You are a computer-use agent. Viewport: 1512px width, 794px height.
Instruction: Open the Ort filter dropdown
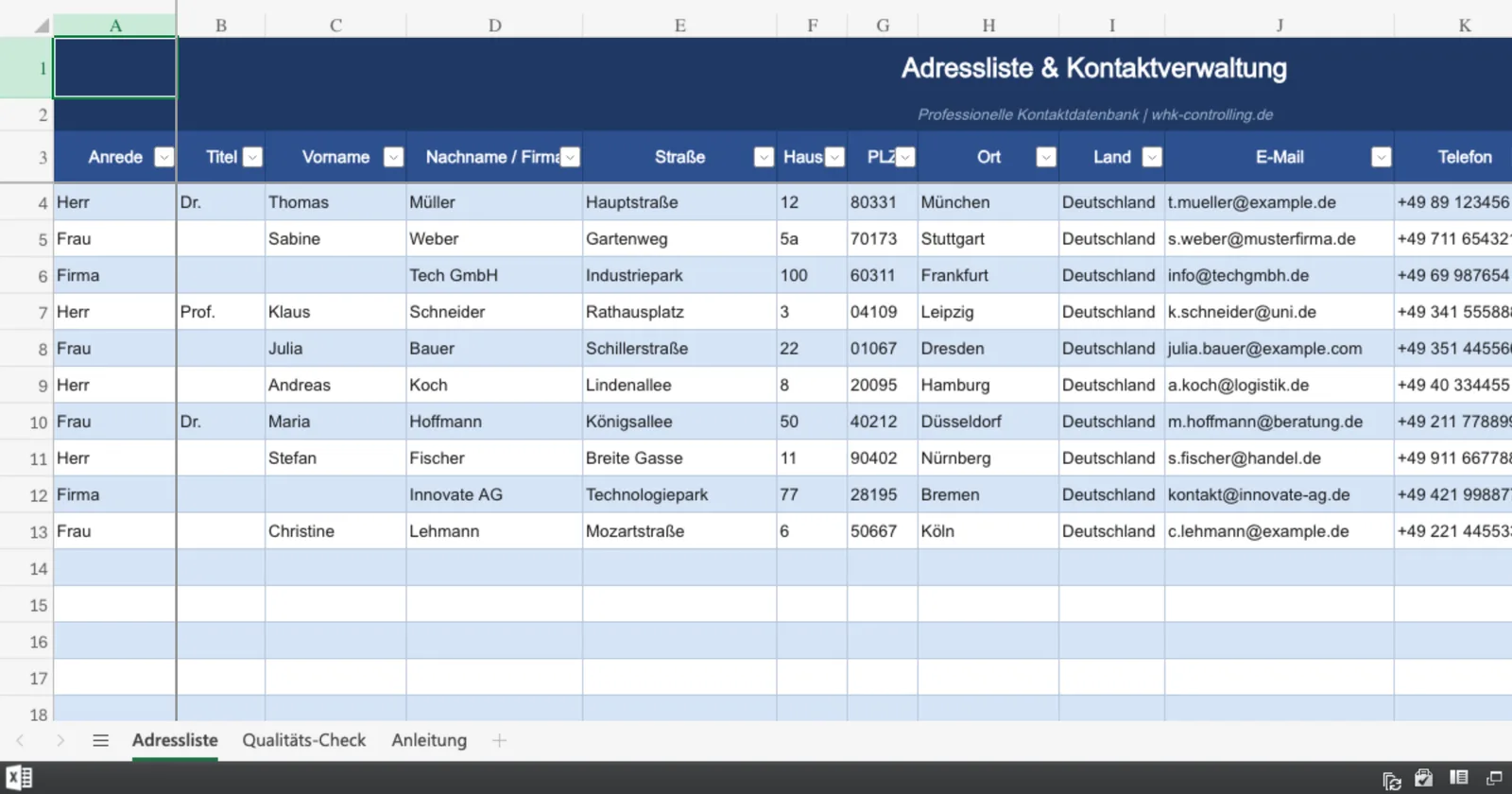(x=1046, y=157)
